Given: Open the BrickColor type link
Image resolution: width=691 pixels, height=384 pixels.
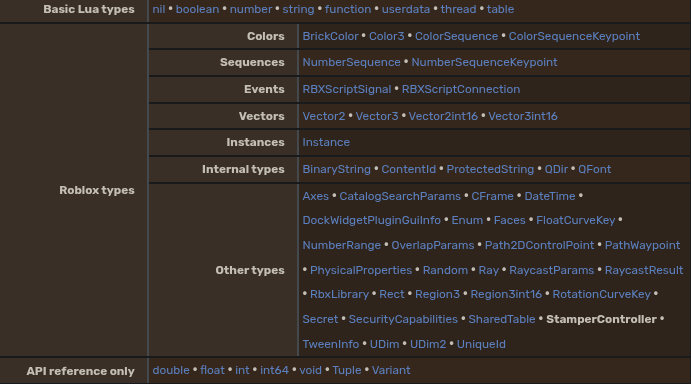Looking at the screenshot, I should click(x=331, y=36).
